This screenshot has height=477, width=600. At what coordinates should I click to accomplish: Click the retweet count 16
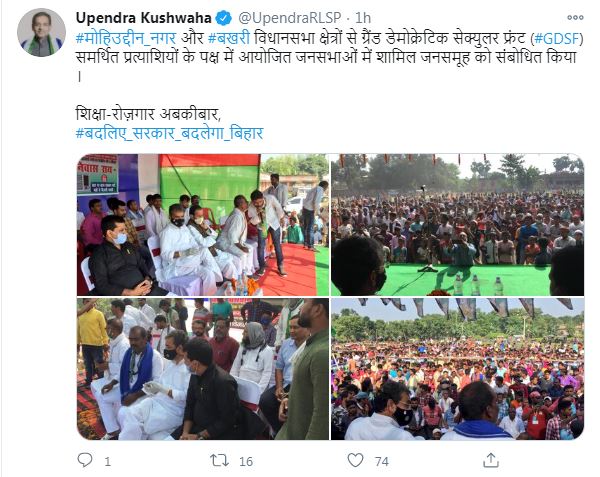pos(246,461)
